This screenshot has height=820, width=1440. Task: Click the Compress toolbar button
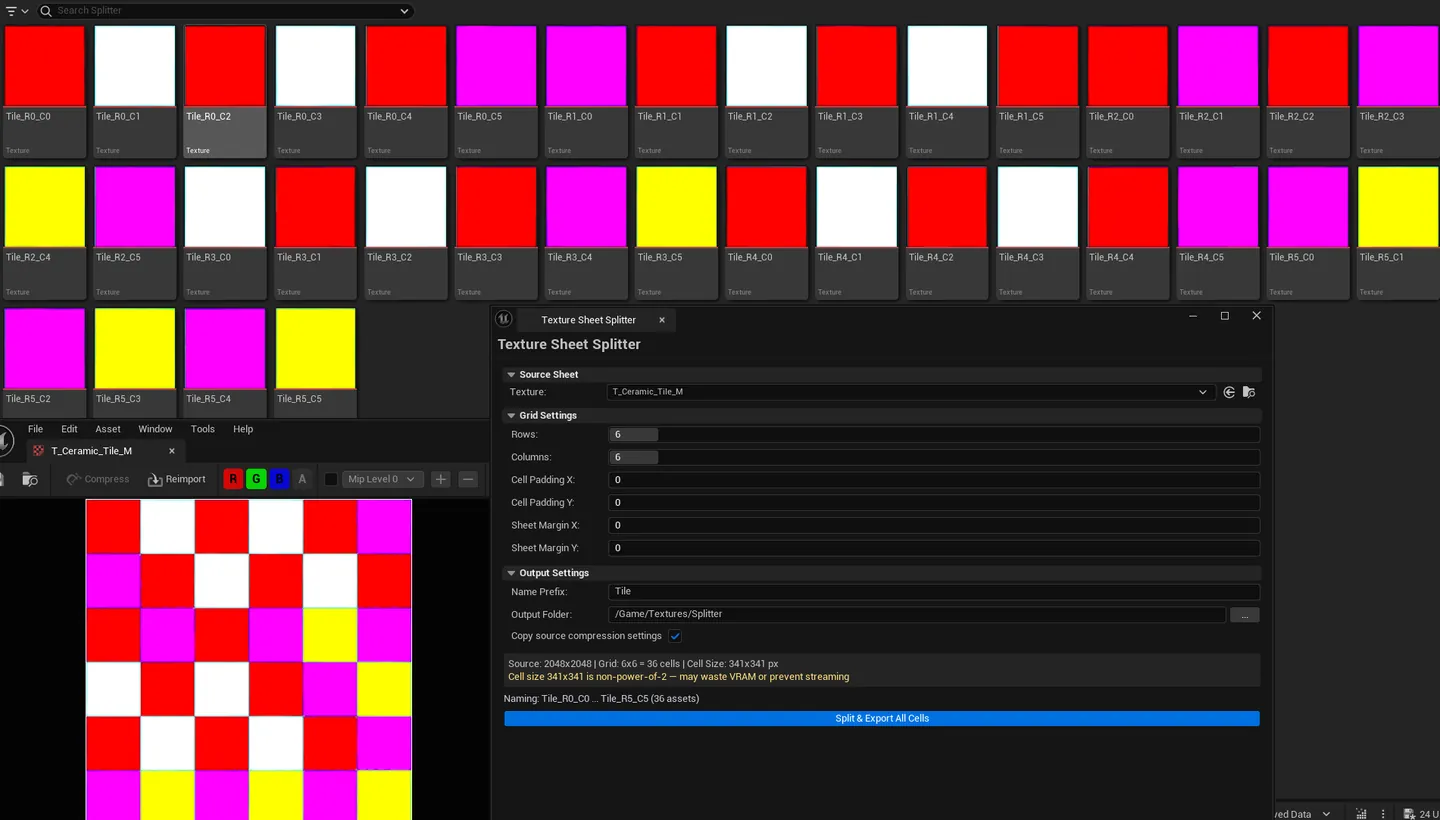click(98, 479)
